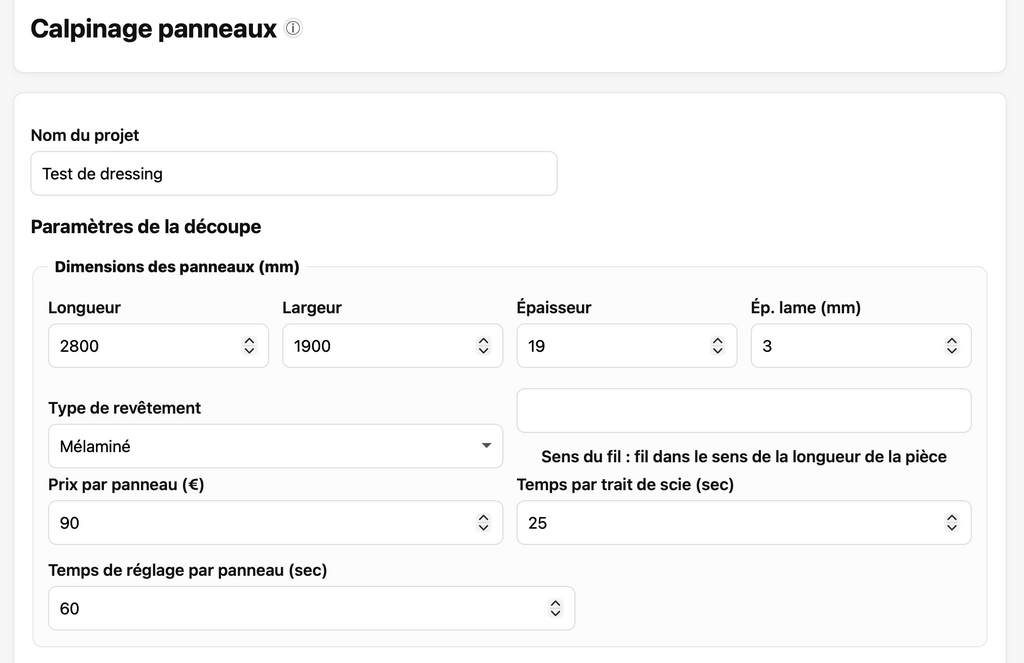Click the Épaisseur value field showing 19

coord(610,346)
